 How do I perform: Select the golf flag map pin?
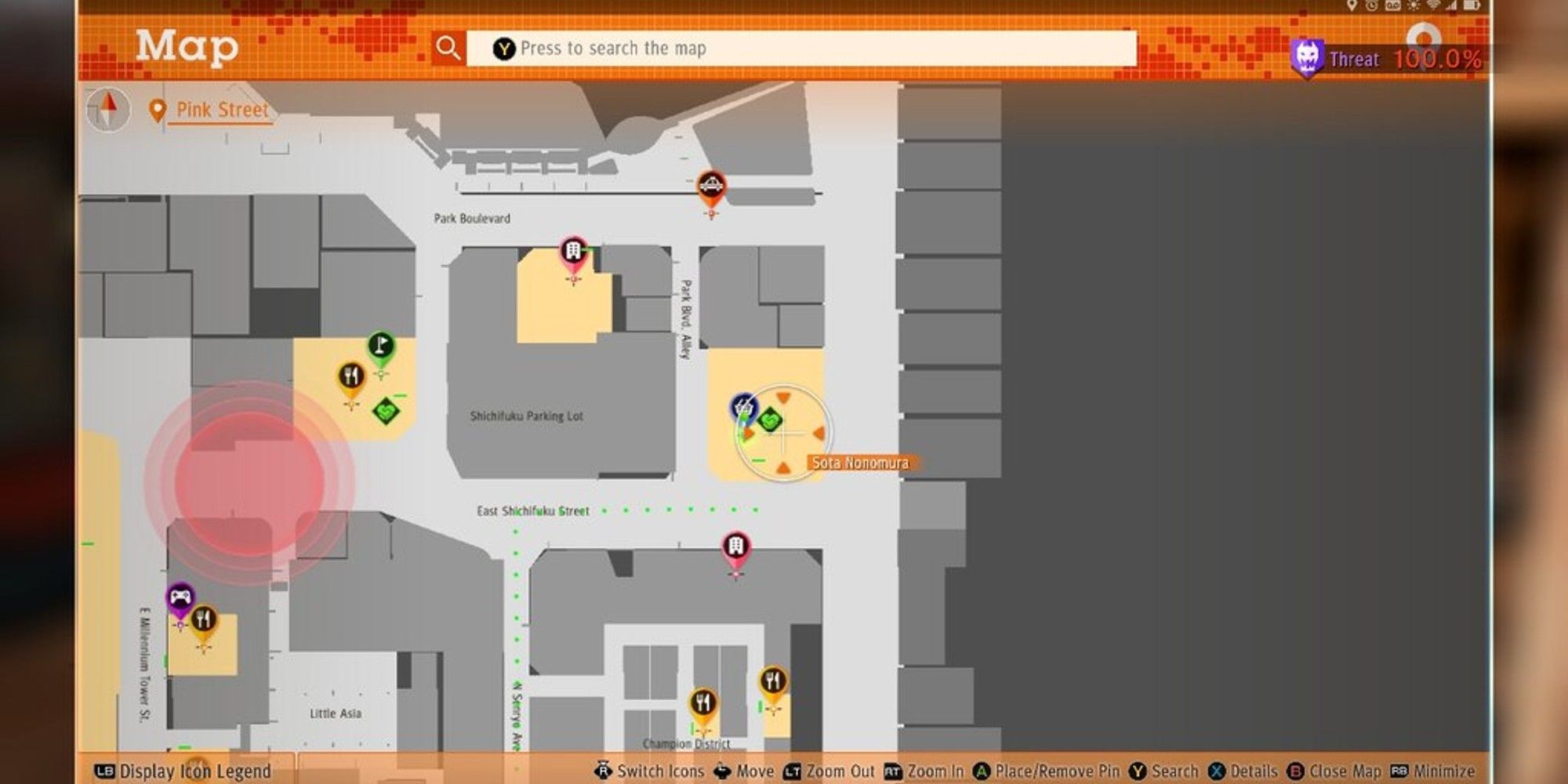pos(381,346)
